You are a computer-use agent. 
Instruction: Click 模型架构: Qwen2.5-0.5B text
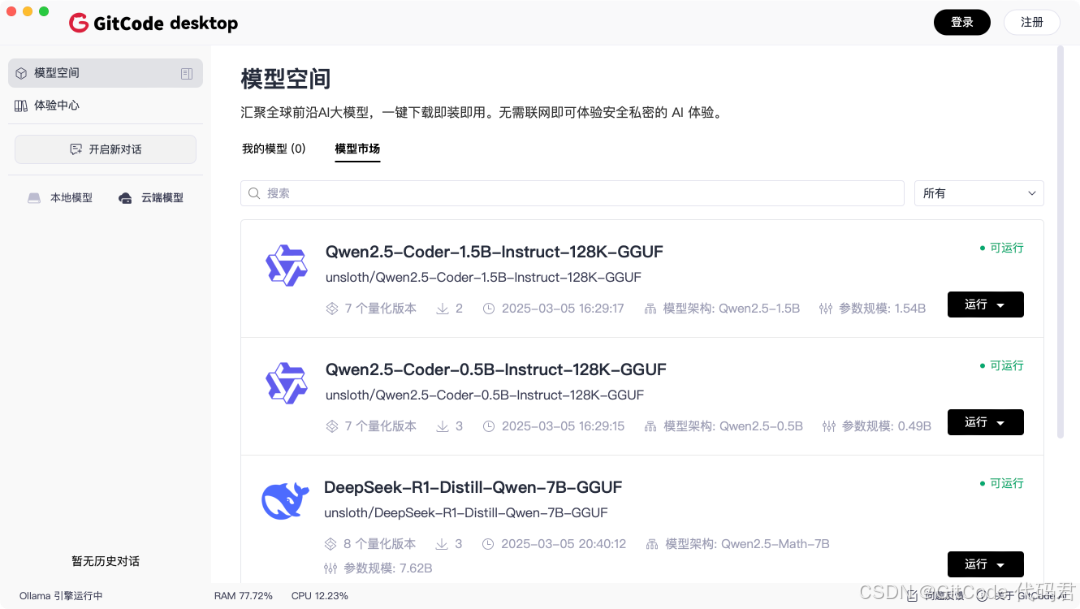coord(733,426)
